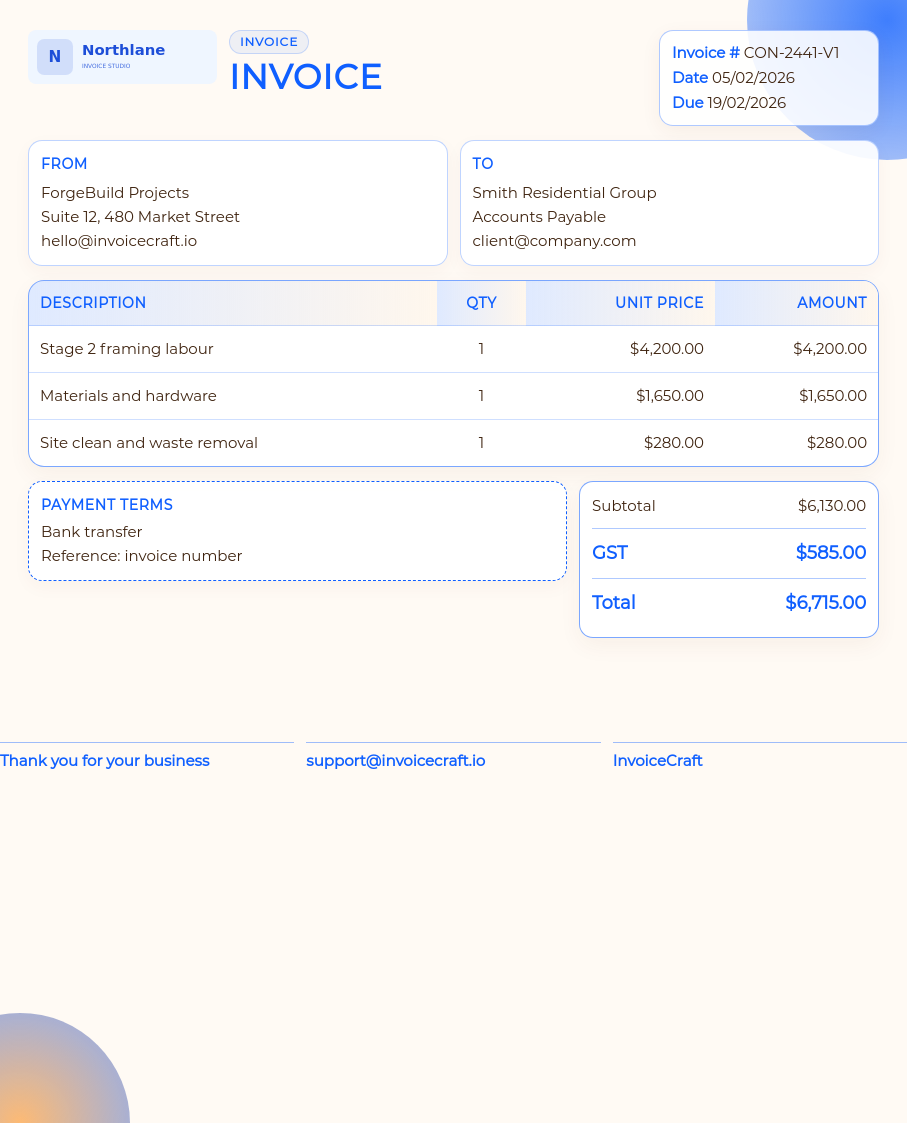Click Suite 12, 480 Market Street address
This screenshot has width=907, height=1123.
tap(140, 216)
